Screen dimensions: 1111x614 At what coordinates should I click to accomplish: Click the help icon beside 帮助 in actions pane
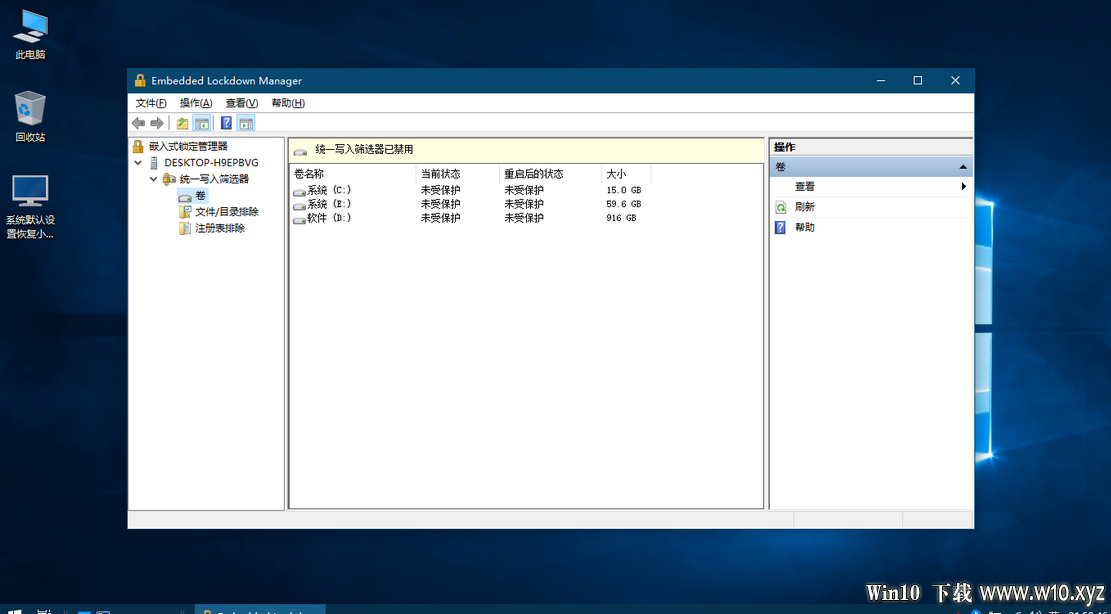coord(780,227)
